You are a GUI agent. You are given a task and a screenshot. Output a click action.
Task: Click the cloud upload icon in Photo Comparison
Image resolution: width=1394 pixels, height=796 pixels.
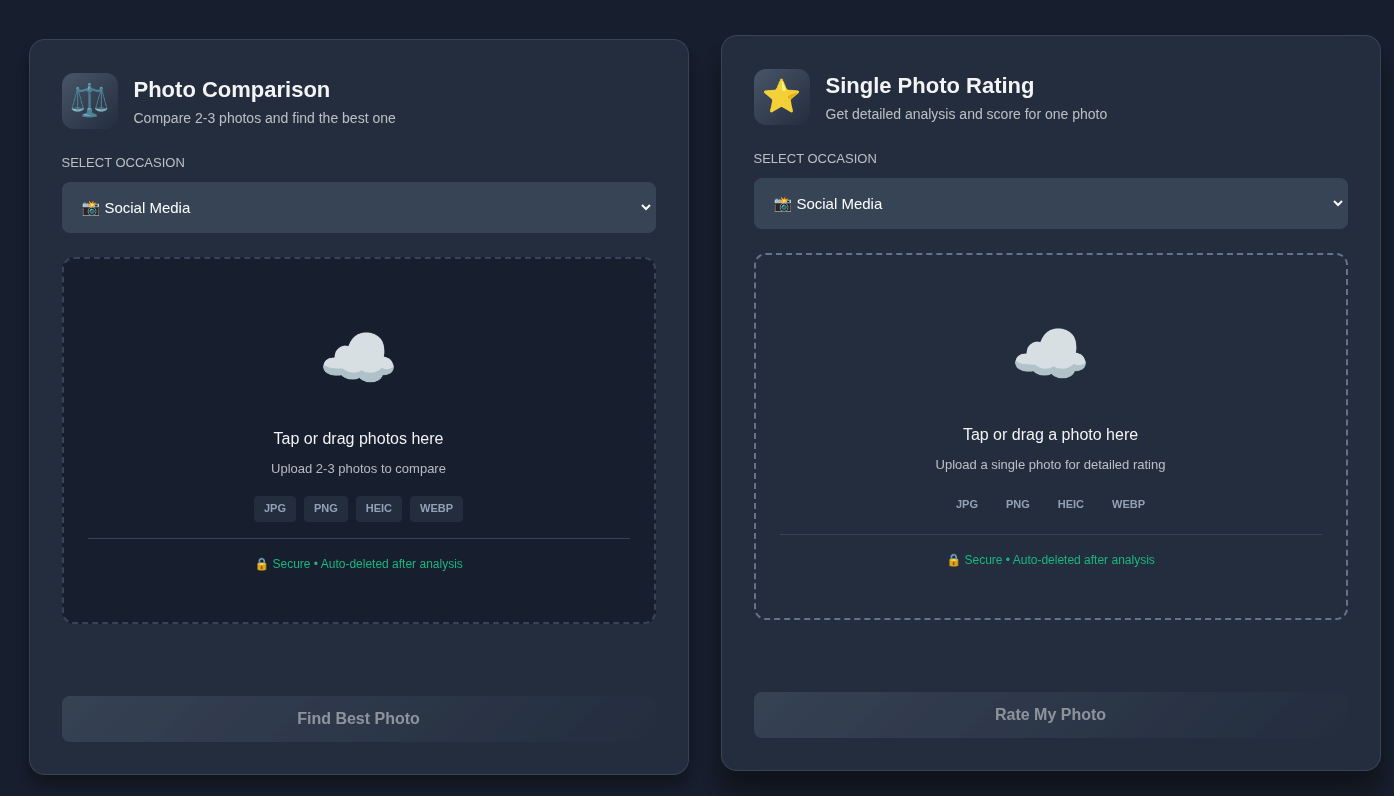pos(358,358)
